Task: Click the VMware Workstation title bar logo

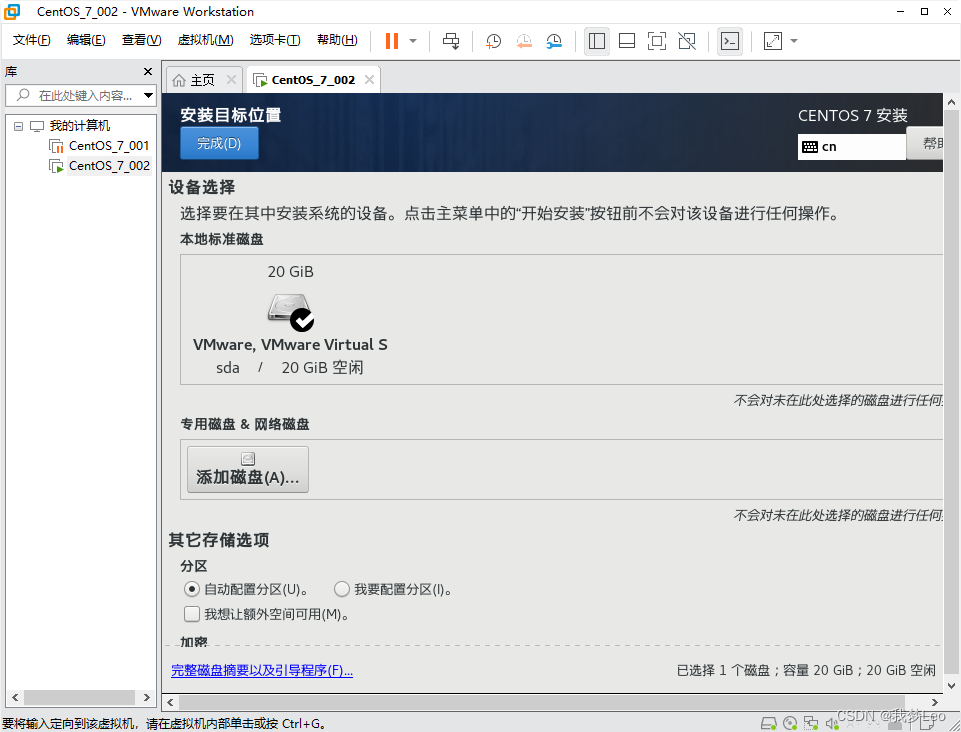Action: (12, 12)
